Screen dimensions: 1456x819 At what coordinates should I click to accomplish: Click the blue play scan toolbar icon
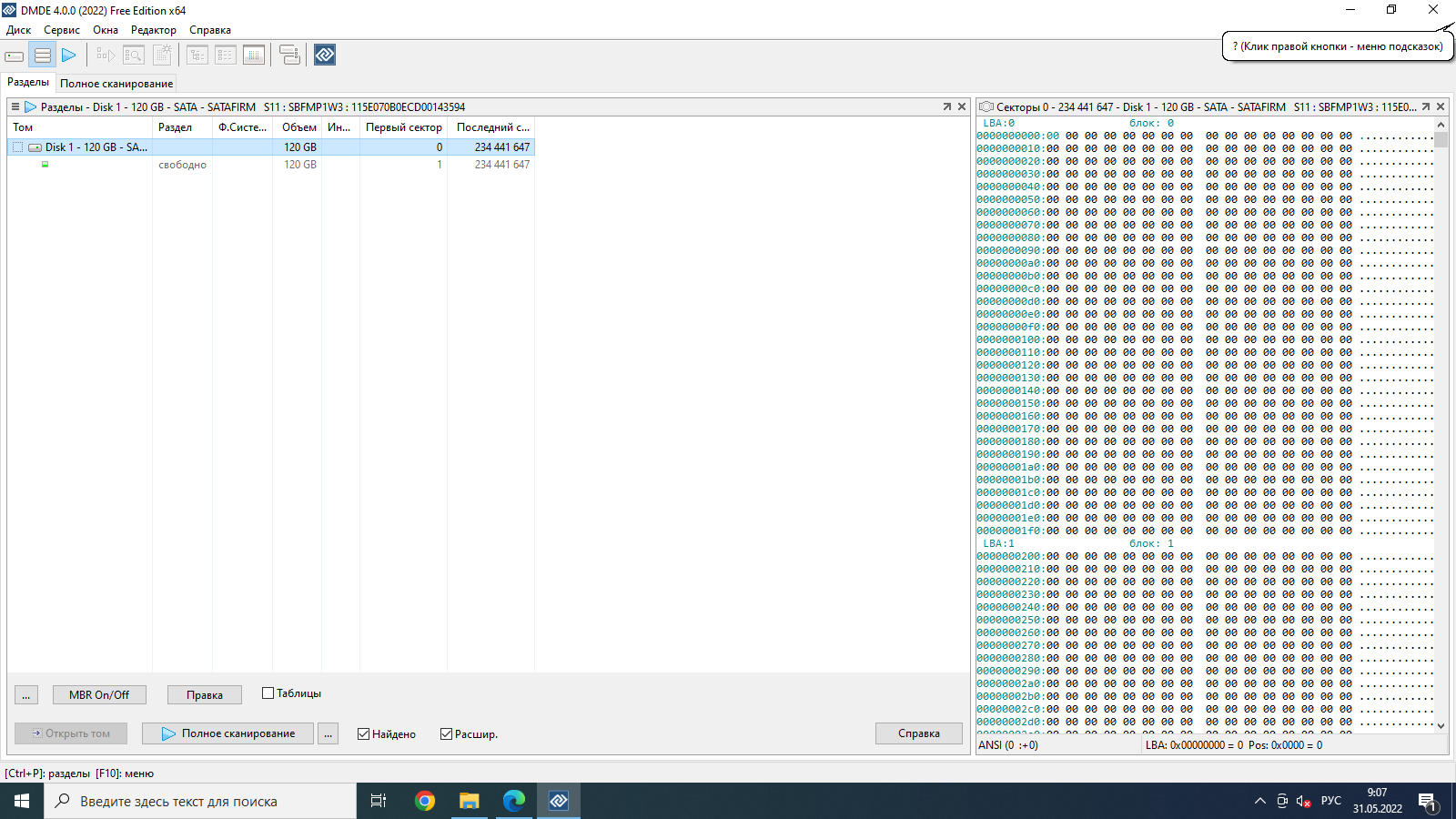click(69, 56)
